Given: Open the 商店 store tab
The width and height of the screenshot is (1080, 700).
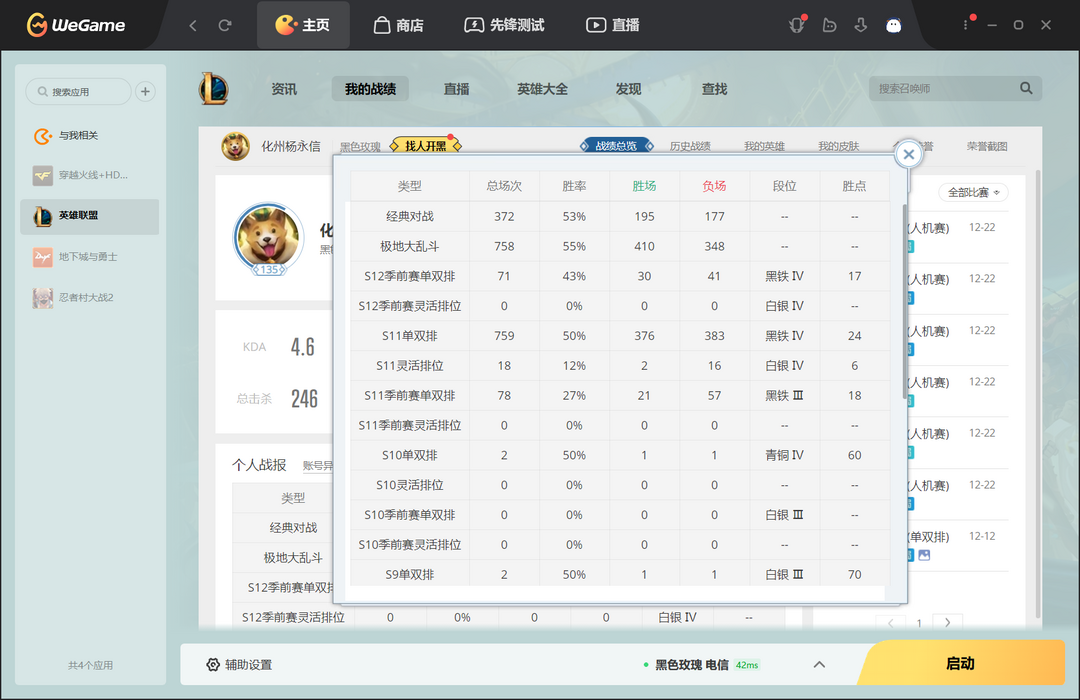Looking at the screenshot, I should click(x=399, y=25).
